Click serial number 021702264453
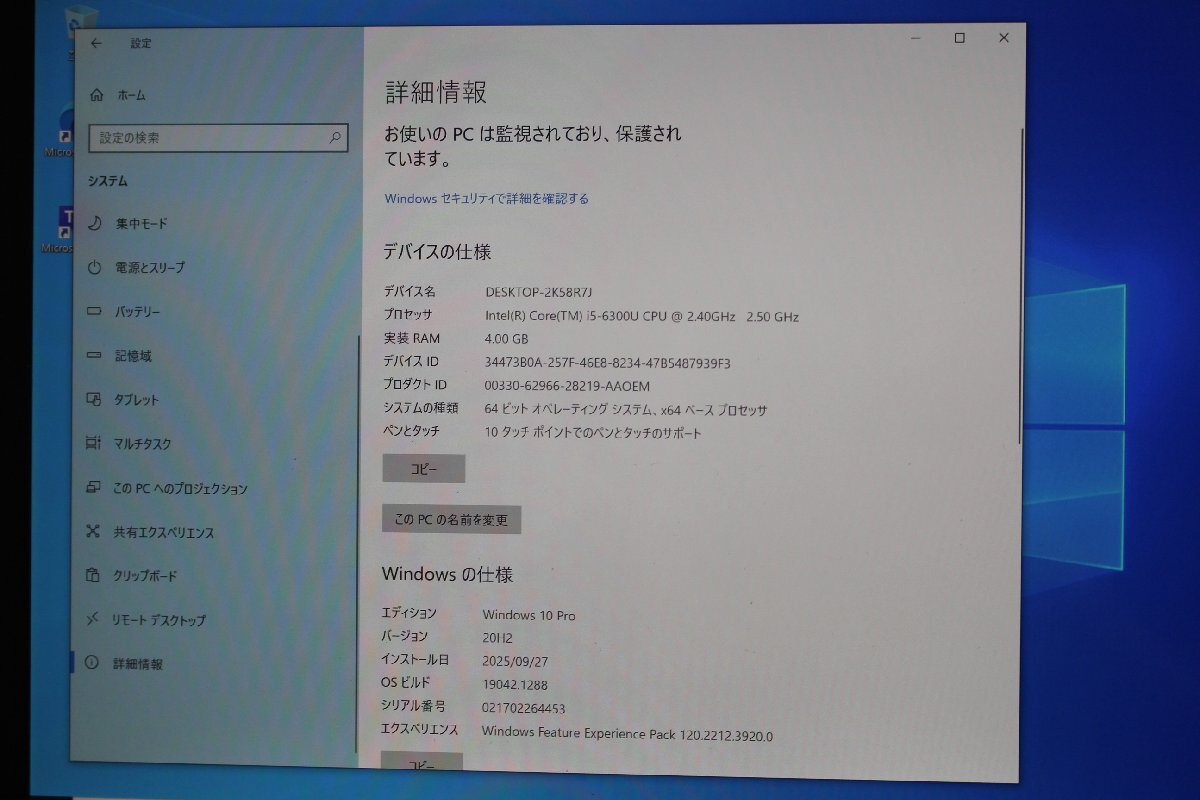This screenshot has height=800, width=1200. [523, 709]
